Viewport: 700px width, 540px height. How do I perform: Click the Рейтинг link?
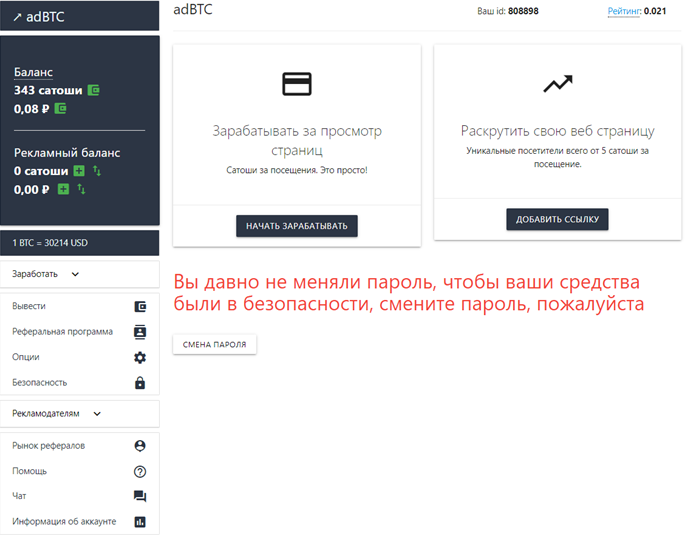[x=623, y=11]
